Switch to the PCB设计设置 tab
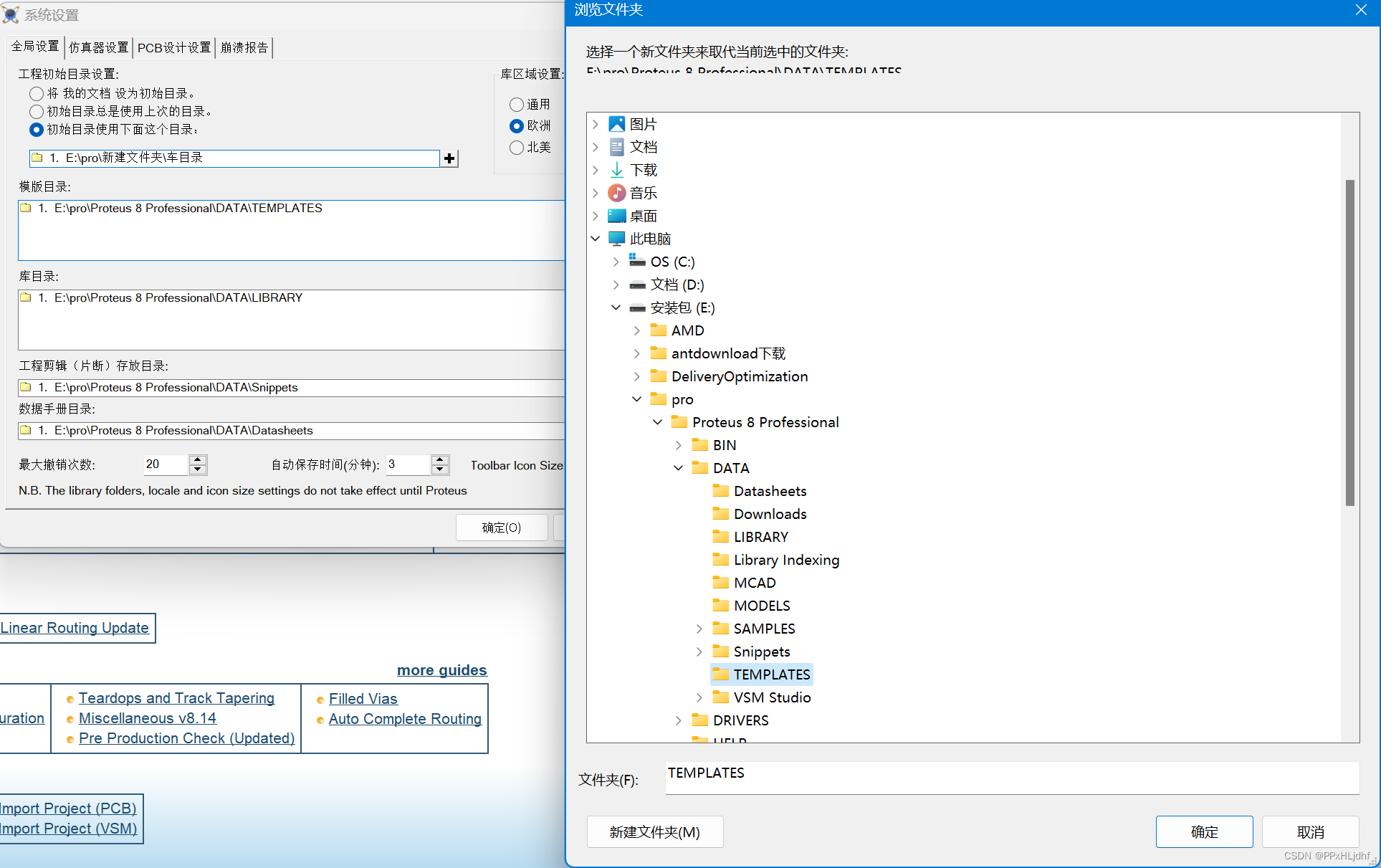The image size is (1381, 868). pos(174,47)
